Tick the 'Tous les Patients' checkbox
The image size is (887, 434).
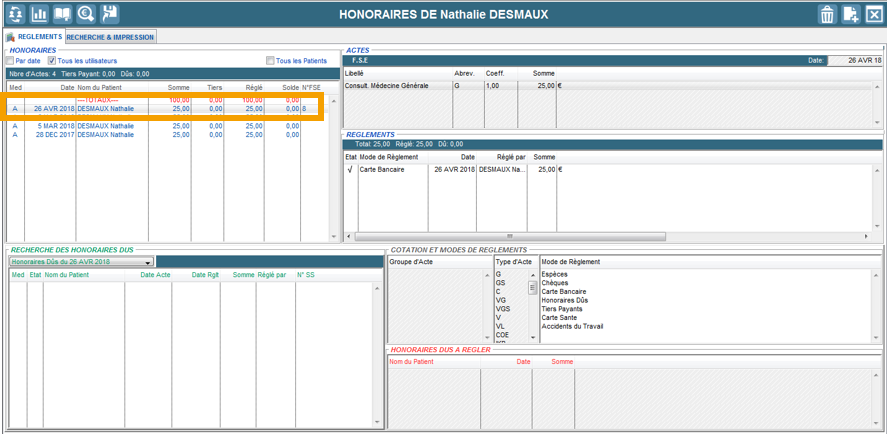tap(270, 61)
